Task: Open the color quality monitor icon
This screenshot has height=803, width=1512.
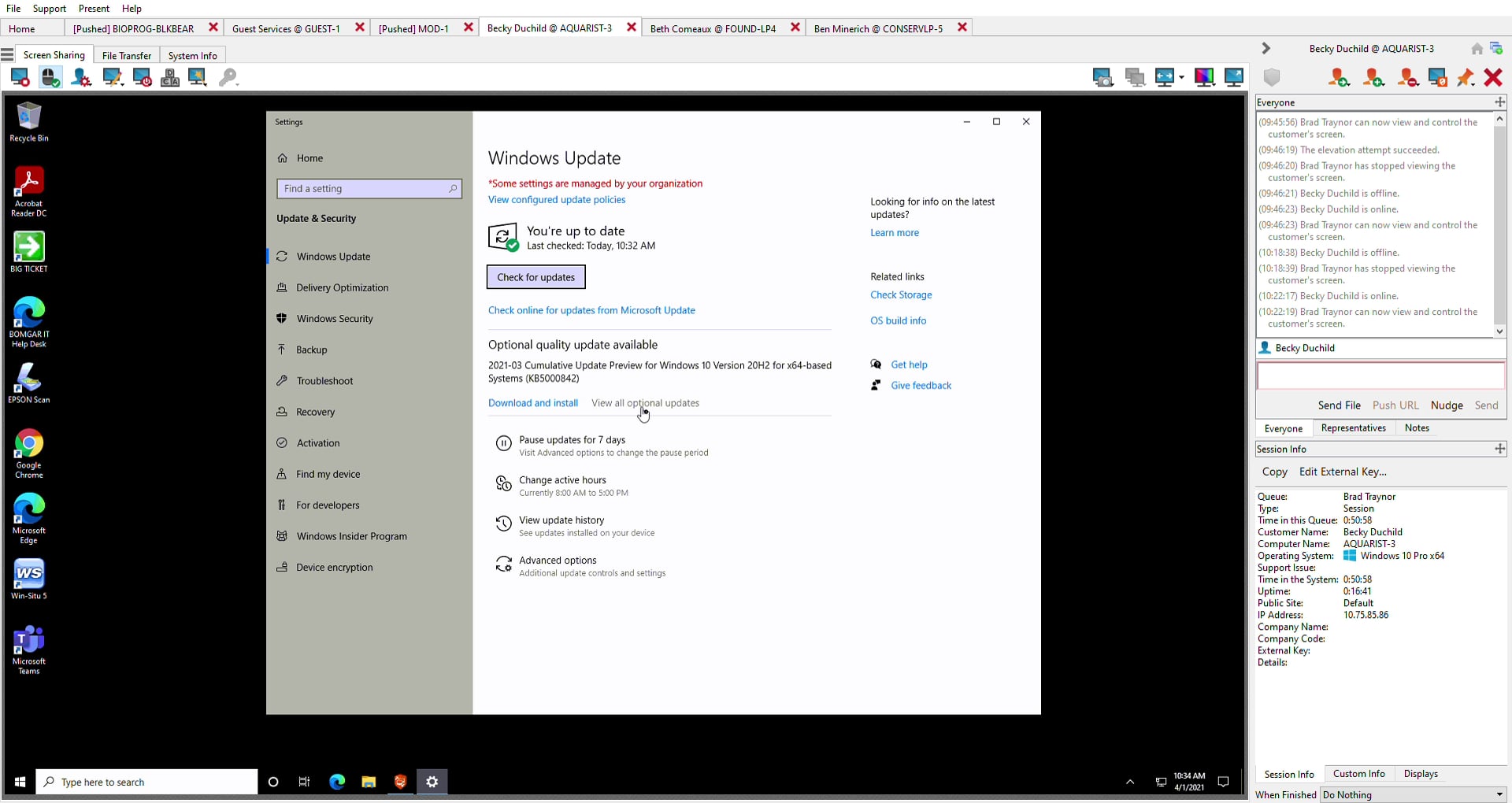Action: (x=1204, y=77)
